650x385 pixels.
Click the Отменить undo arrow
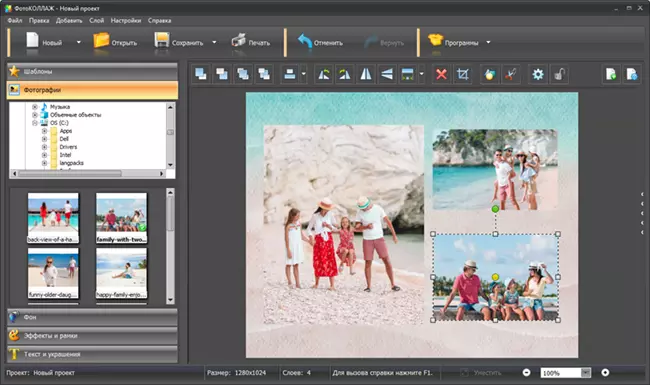(305, 41)
